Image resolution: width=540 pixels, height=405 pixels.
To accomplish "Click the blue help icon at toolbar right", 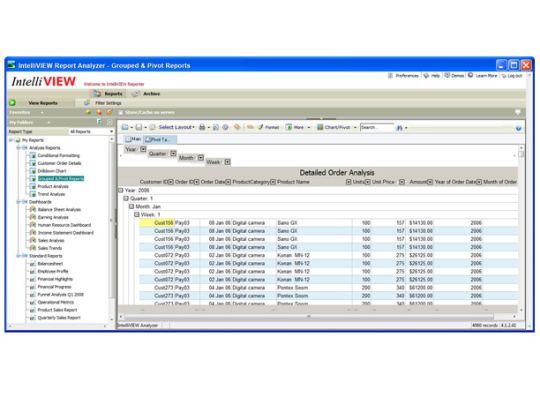I will pyautogui.click(x=518, y=128).
